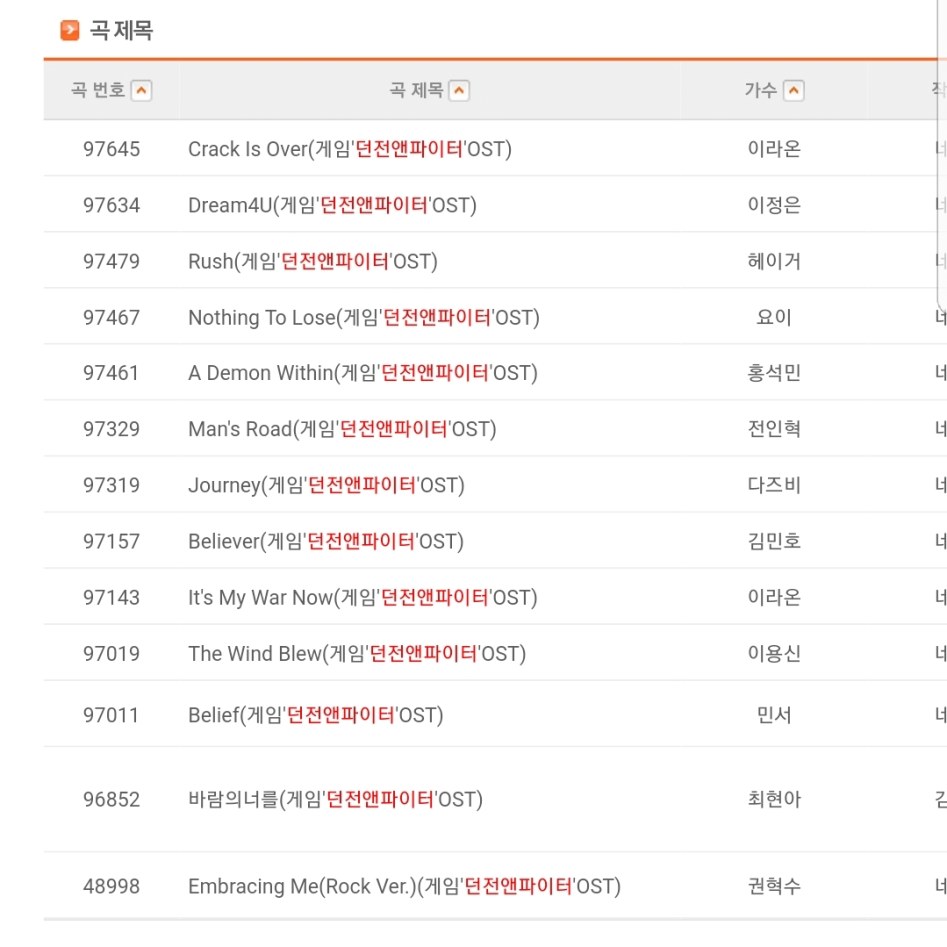Click singer name 민서
Viewport: 947px width, 947px height.
[x=774, y=716]
